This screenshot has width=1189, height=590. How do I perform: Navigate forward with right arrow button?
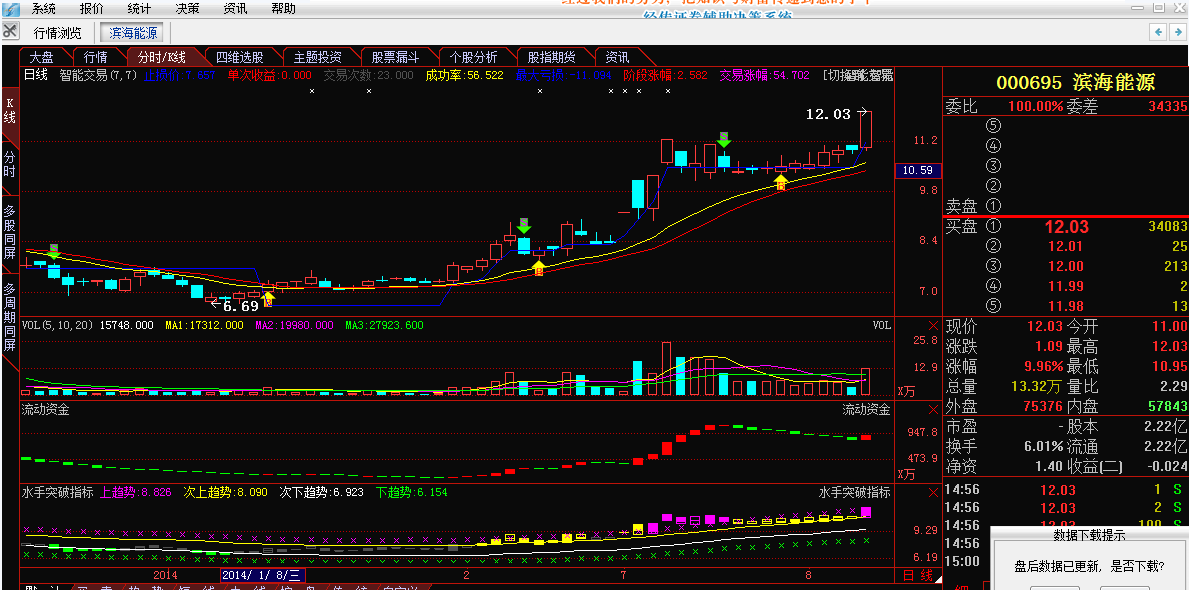(x=1178, y=32)
